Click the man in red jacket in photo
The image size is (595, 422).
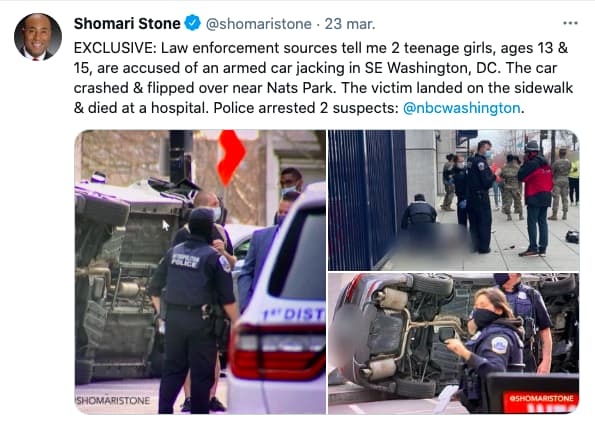coord(536,199)
